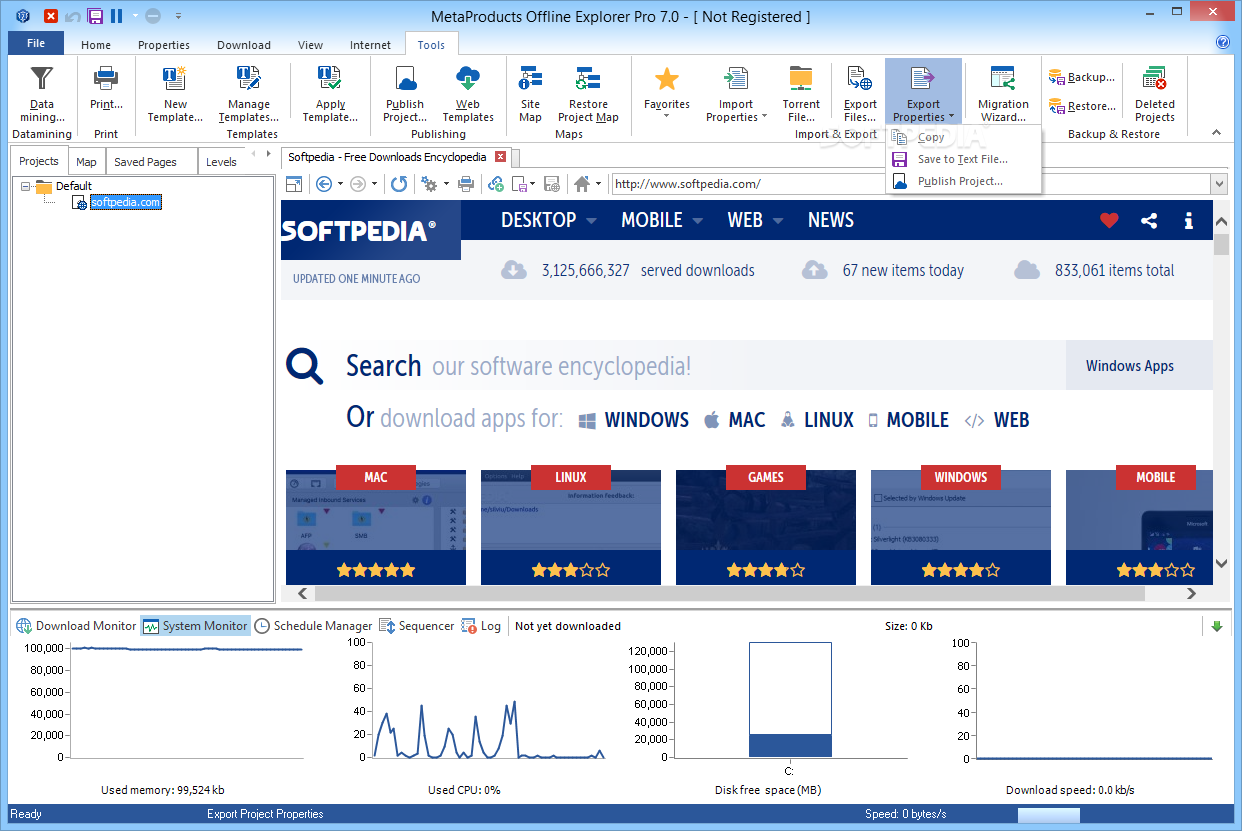Open Publish Project in the ribbon

(x=405, y=93)
